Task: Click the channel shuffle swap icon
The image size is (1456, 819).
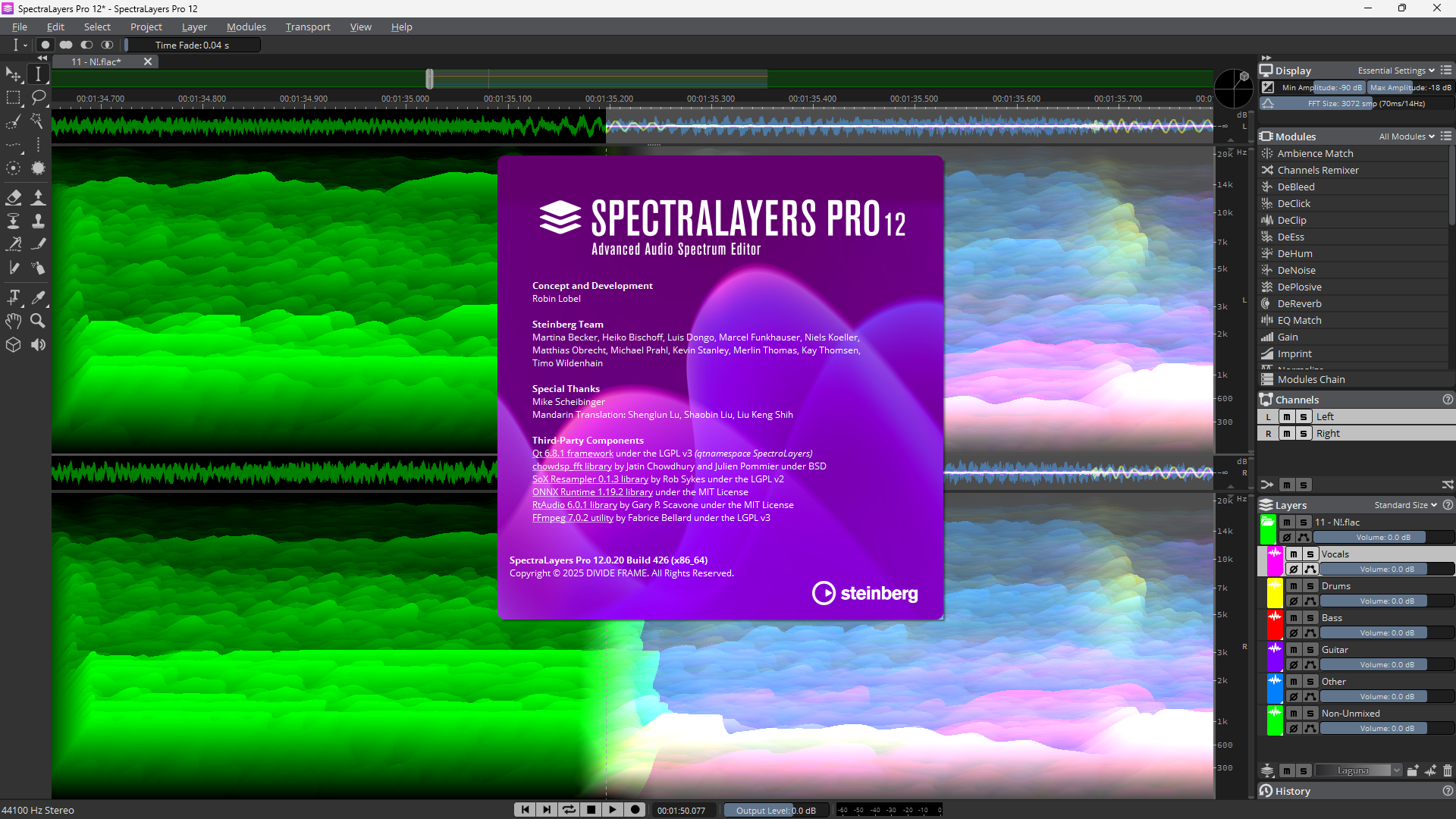Action: tap(1447, 485)
